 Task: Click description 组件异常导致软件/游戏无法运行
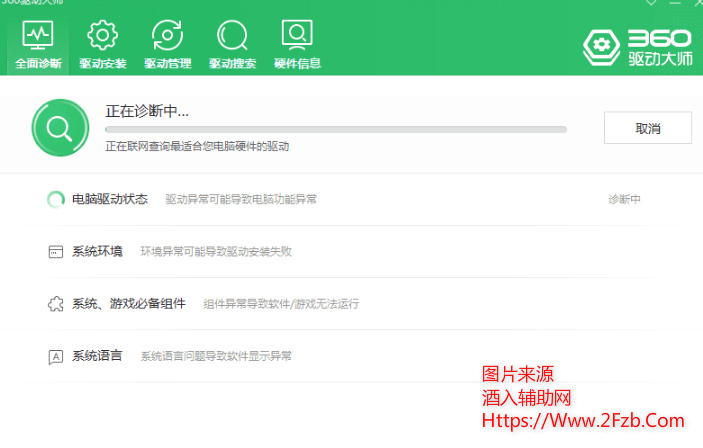[x=281, y=304]
